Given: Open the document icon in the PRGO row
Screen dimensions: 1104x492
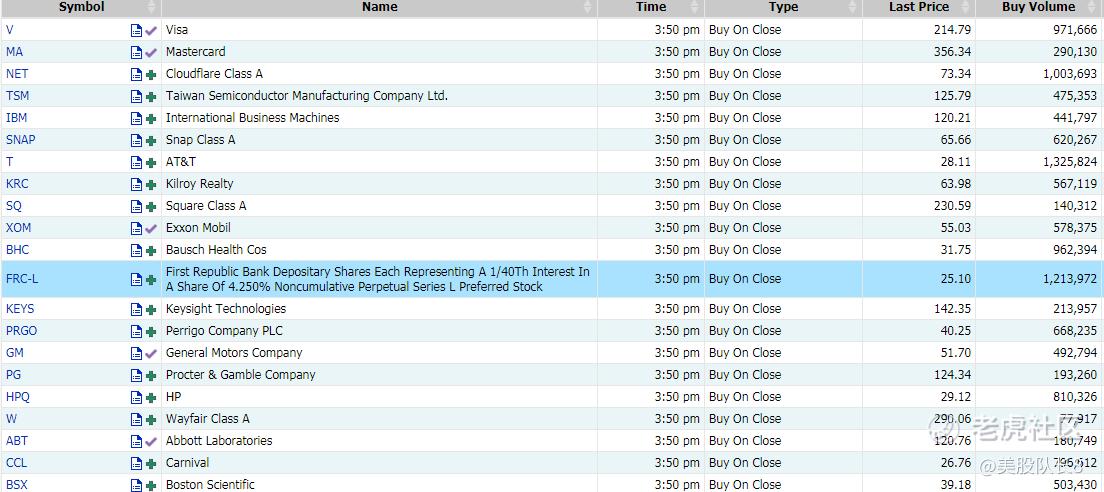Looking at the screenshot, I should [136, 332].
